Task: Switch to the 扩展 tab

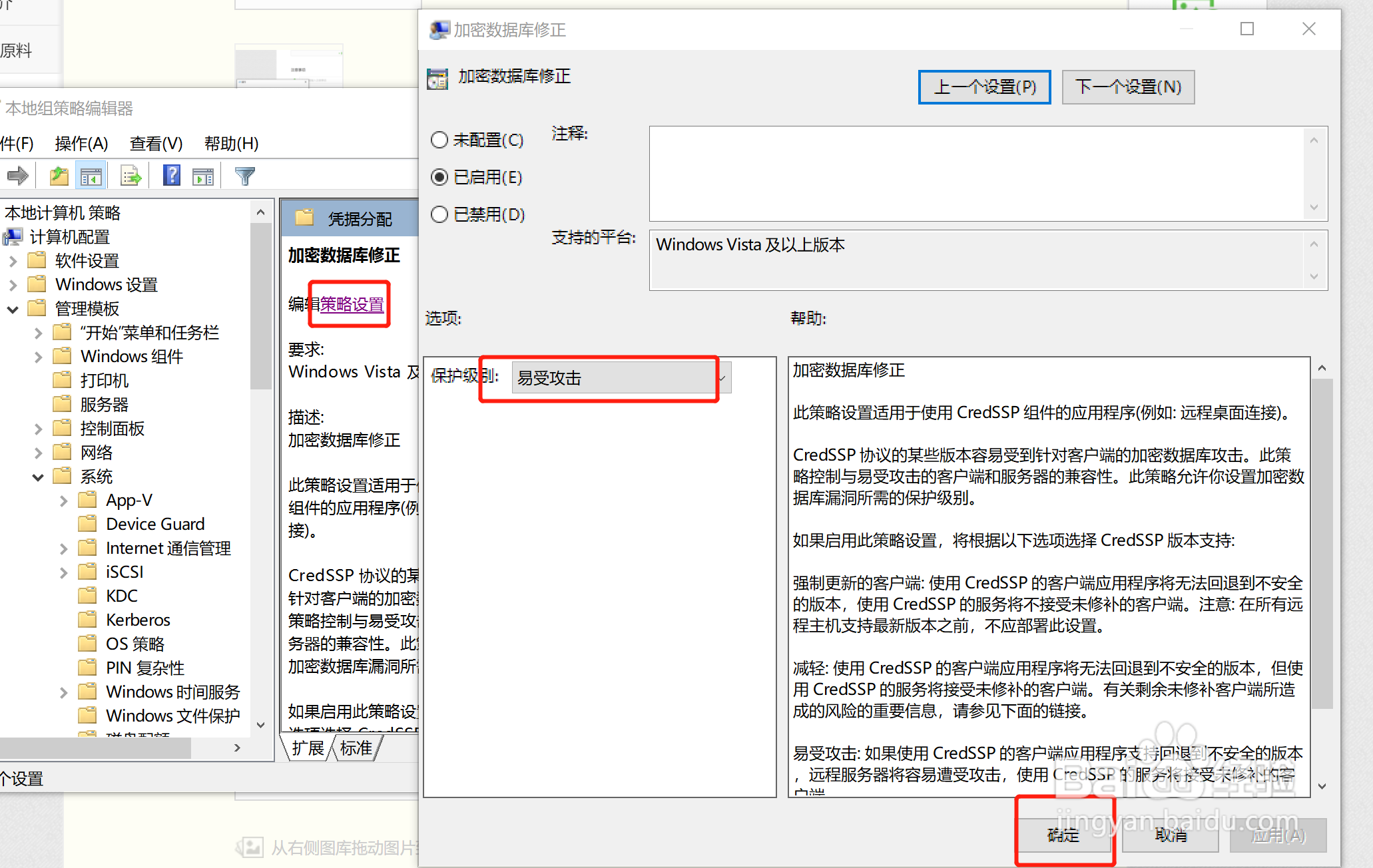Action: tap(308, 748)
